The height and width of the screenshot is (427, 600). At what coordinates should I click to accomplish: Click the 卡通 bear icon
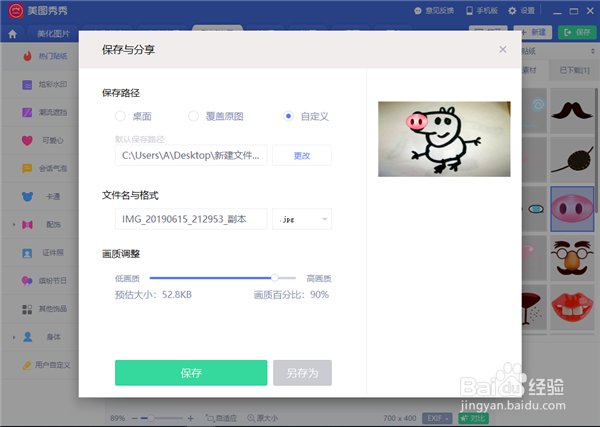point(27,197)
